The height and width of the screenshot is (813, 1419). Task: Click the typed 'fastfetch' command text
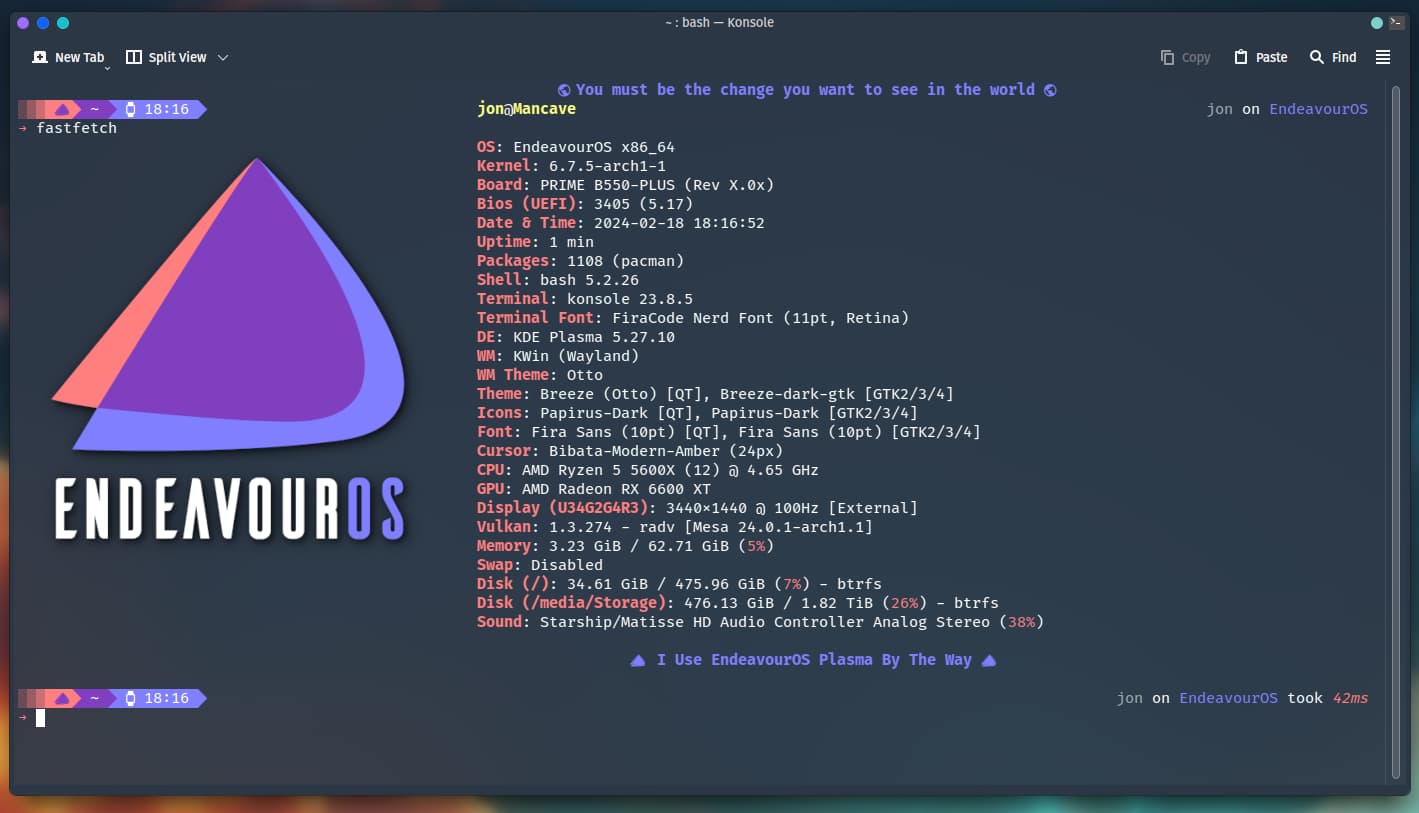point(77,128)
